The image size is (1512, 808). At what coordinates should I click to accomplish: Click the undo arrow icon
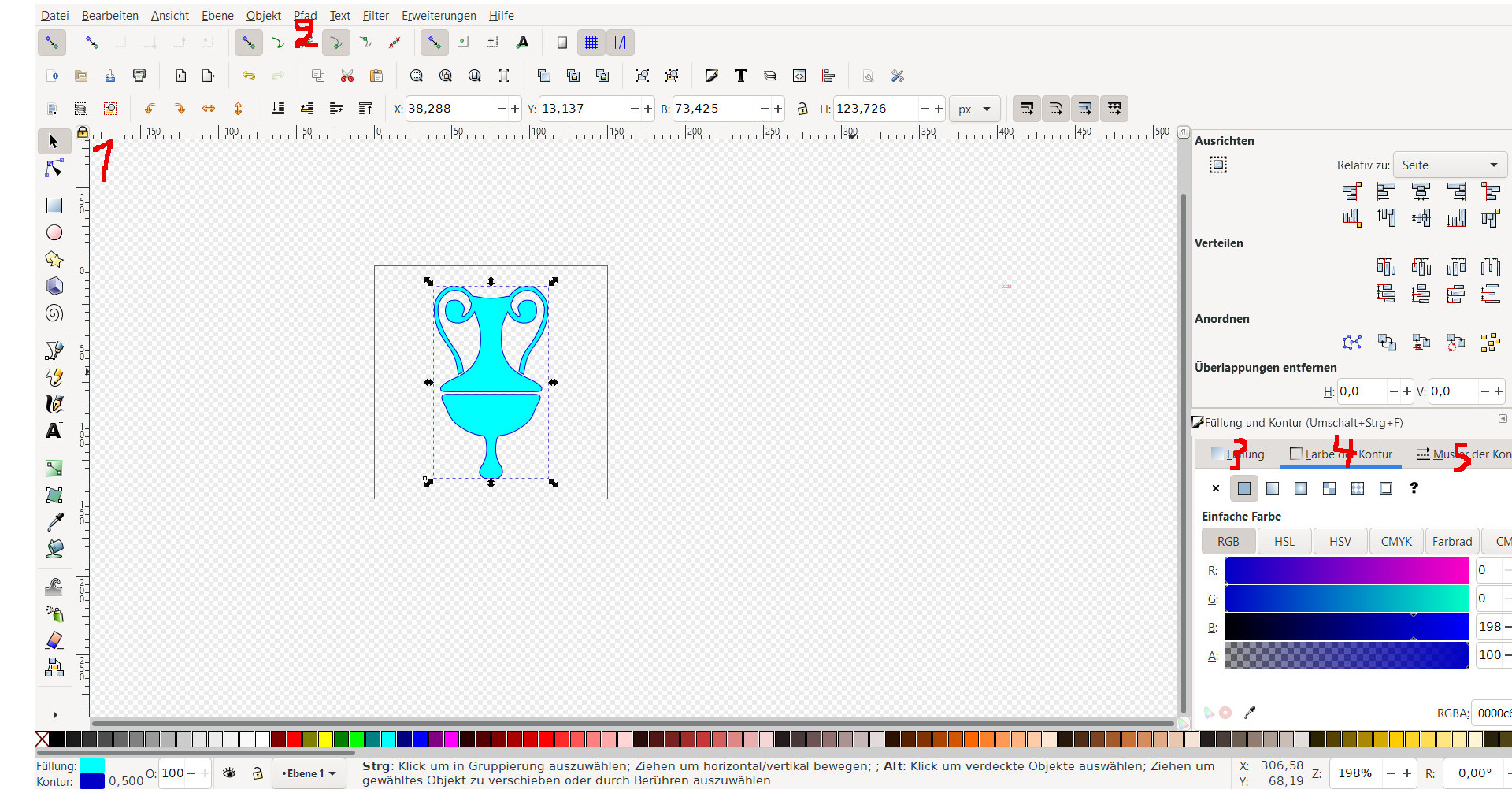coord(249,76)
